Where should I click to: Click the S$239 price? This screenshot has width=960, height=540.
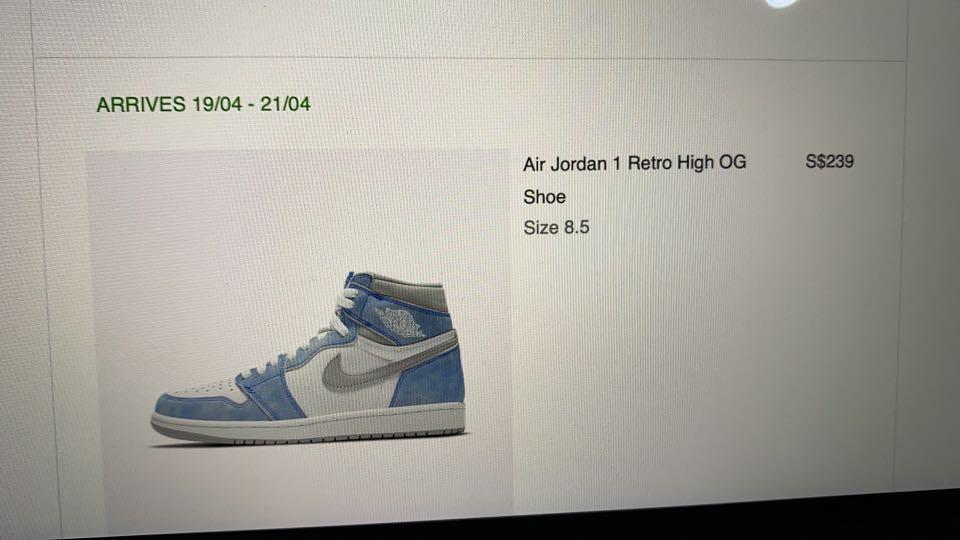pyautogui.click(x=829, y=162)
